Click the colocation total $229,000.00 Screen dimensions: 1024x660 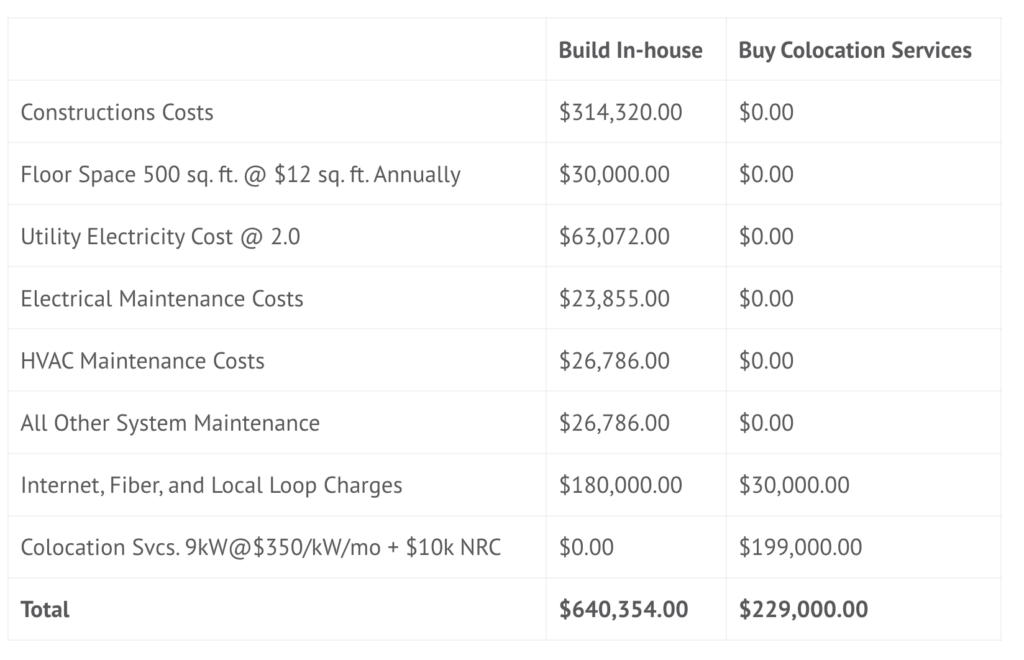[803, 609]
